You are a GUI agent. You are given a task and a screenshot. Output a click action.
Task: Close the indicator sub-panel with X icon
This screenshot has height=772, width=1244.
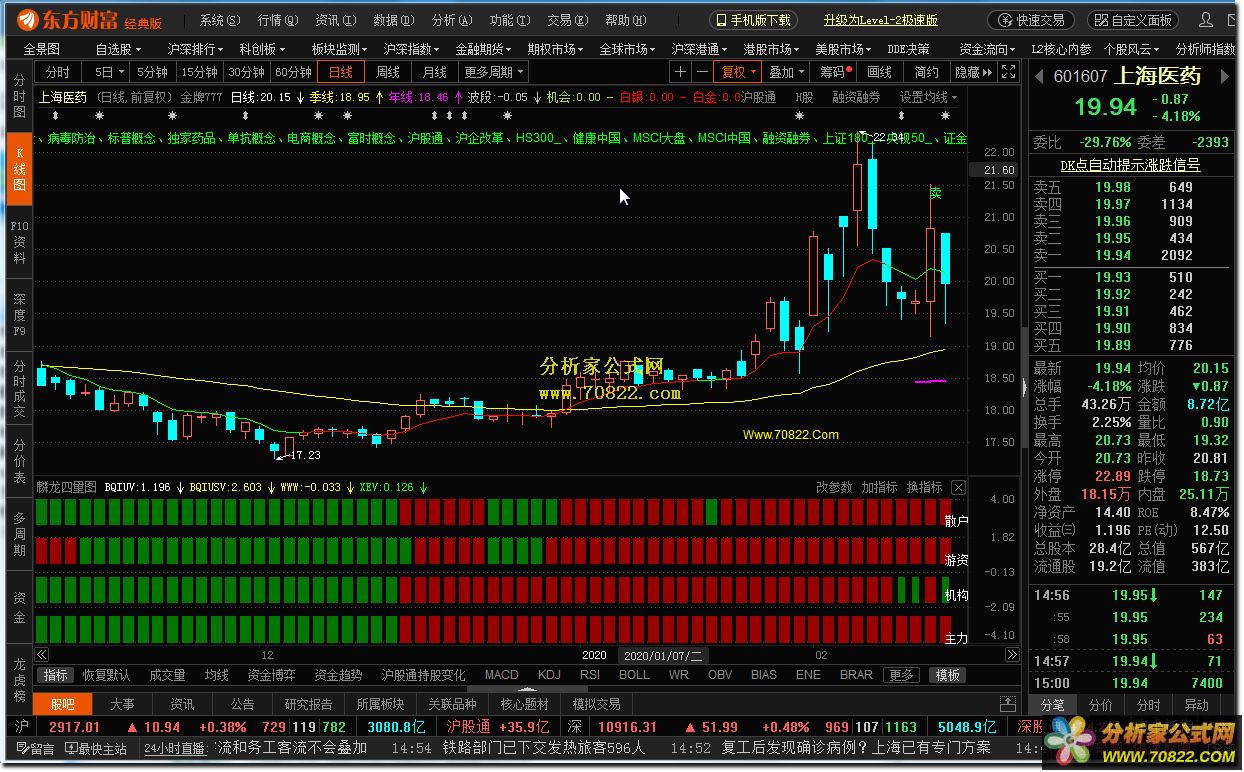[x=958, y=487]
